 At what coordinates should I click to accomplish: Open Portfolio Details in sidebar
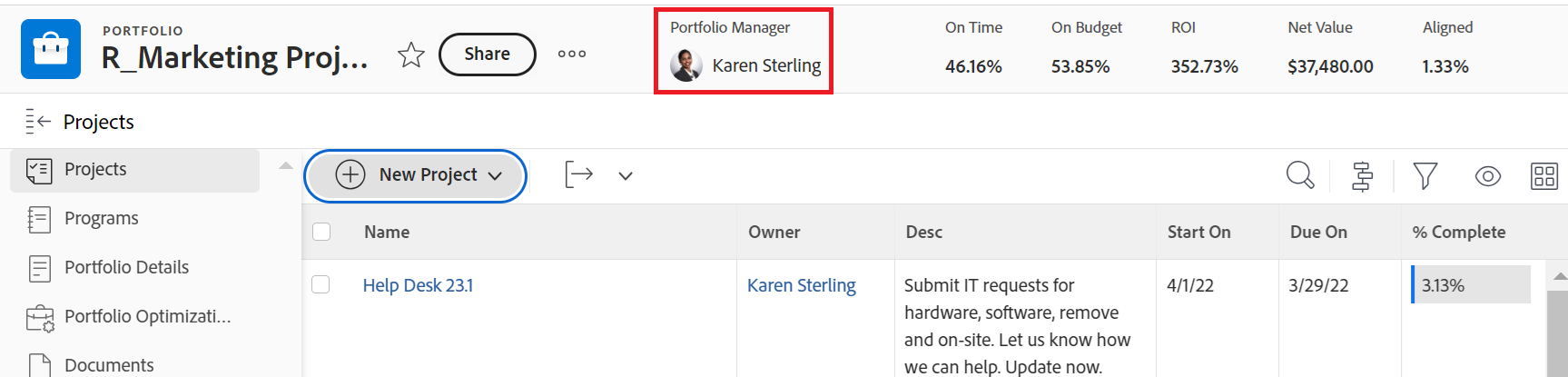126,267
